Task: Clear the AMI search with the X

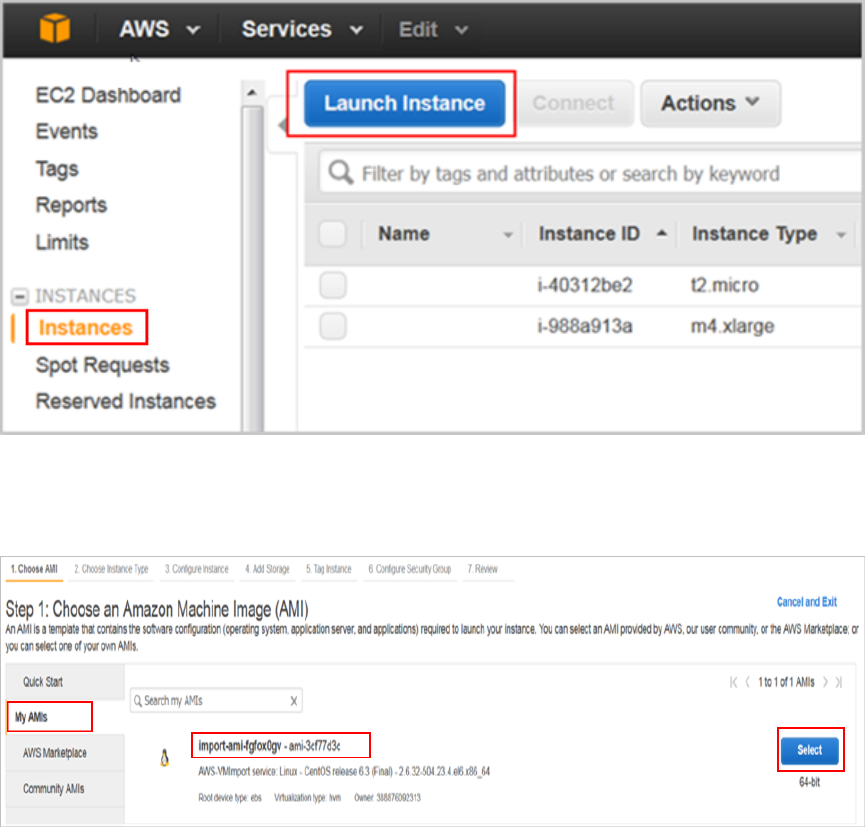Action: pos(293,701)
